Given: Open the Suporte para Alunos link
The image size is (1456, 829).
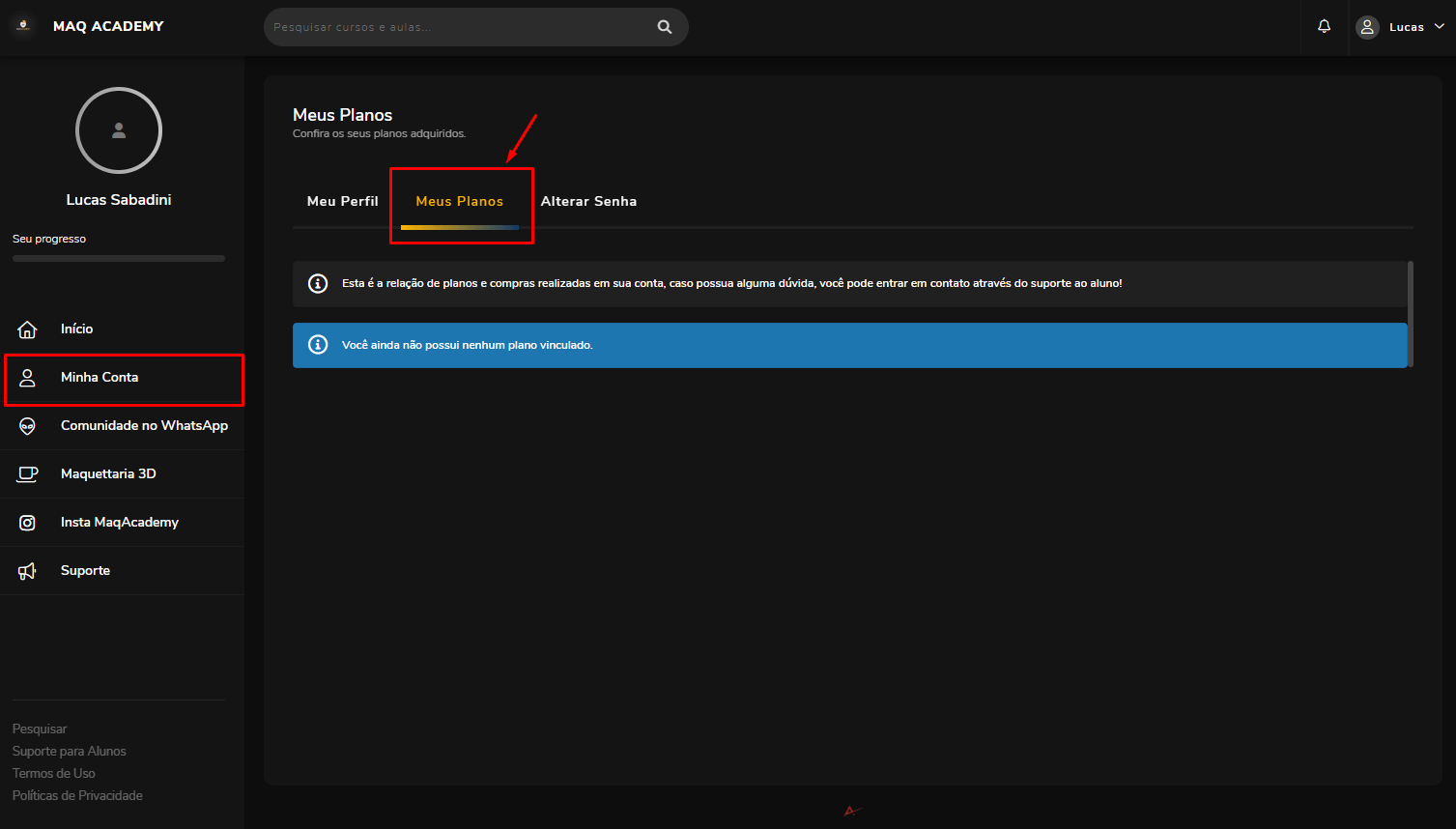Looking at the screenshot, I should coord(70,751).
